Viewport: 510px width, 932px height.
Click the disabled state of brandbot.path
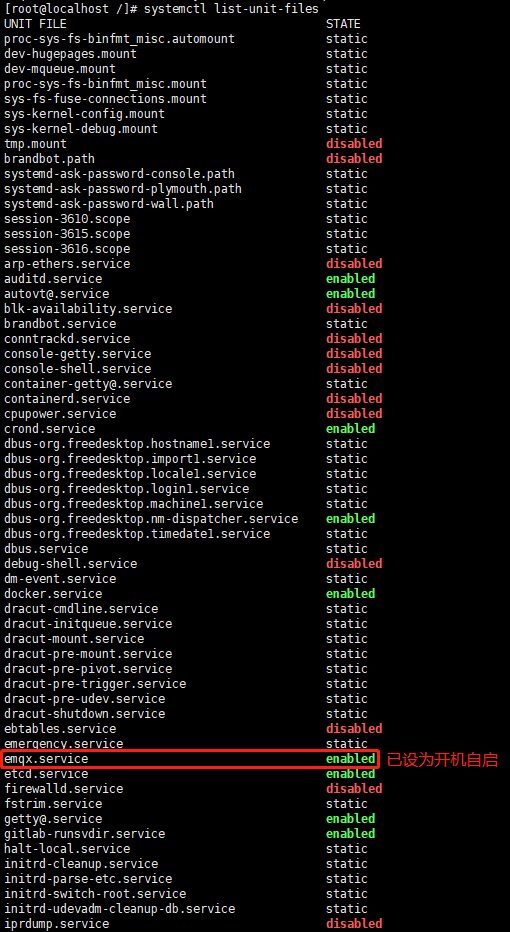[354, 159]
